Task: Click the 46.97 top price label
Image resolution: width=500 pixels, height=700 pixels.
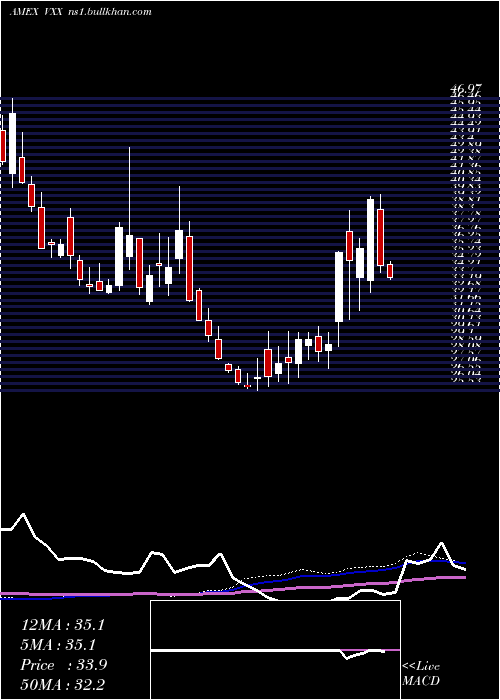Action: pos(467,91)
